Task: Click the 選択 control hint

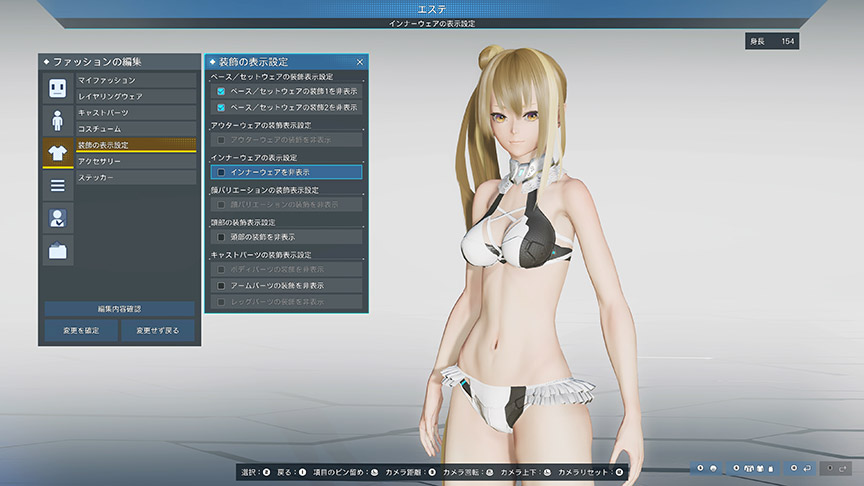Action: (x=256, y=472)
